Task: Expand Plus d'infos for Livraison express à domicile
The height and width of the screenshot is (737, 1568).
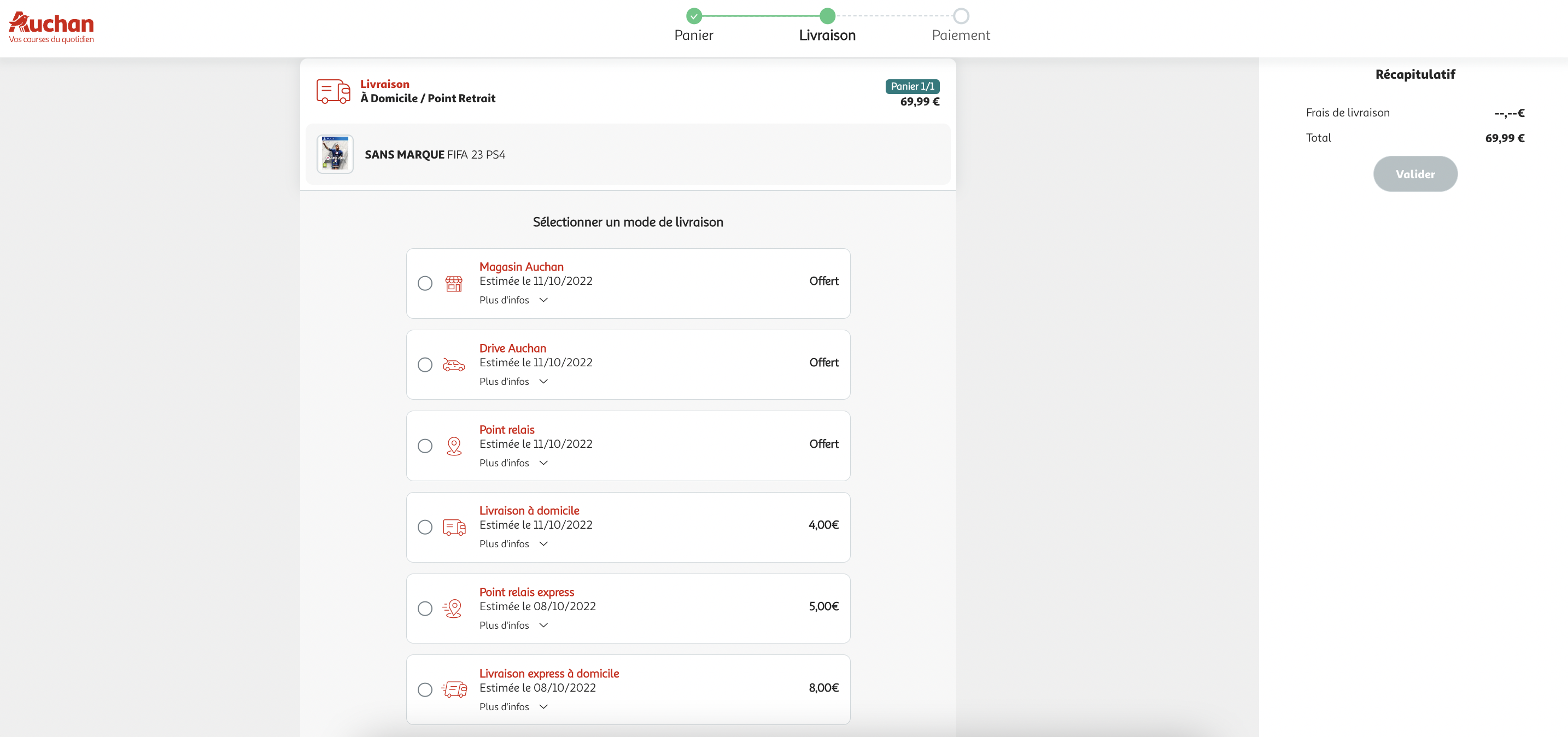Action: point(514,707)
